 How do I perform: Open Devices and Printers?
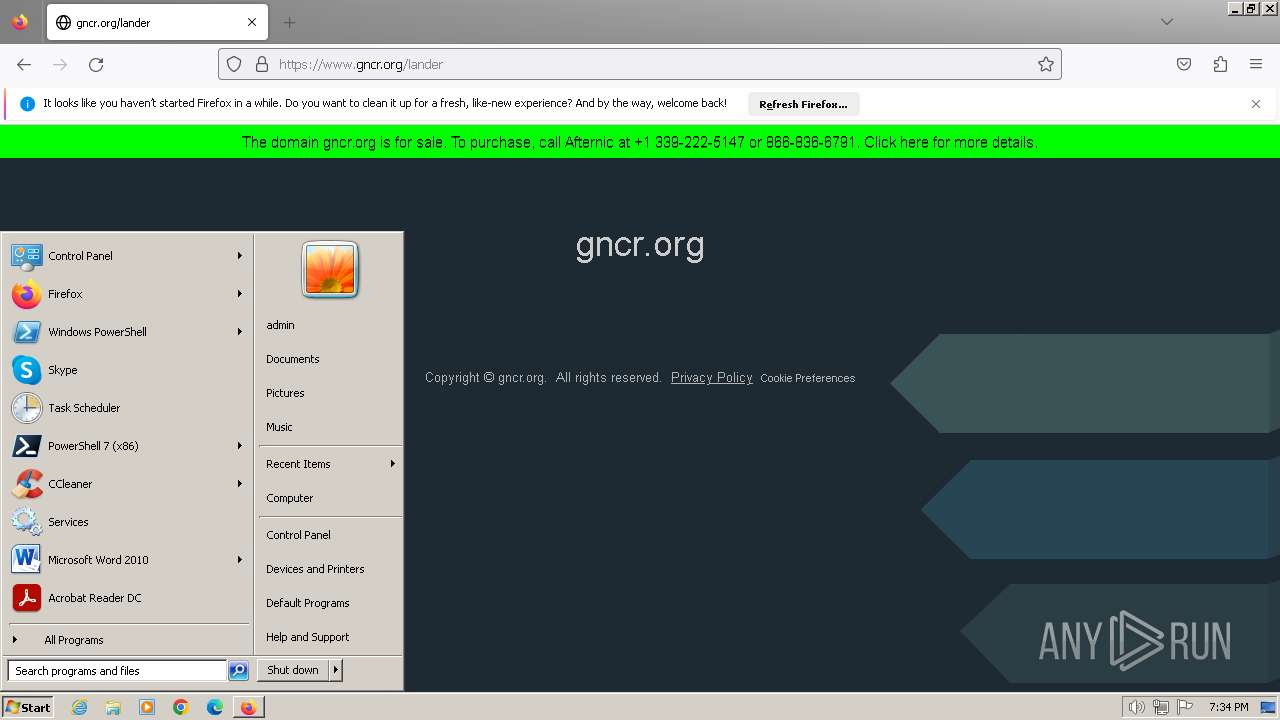(315, 569)
